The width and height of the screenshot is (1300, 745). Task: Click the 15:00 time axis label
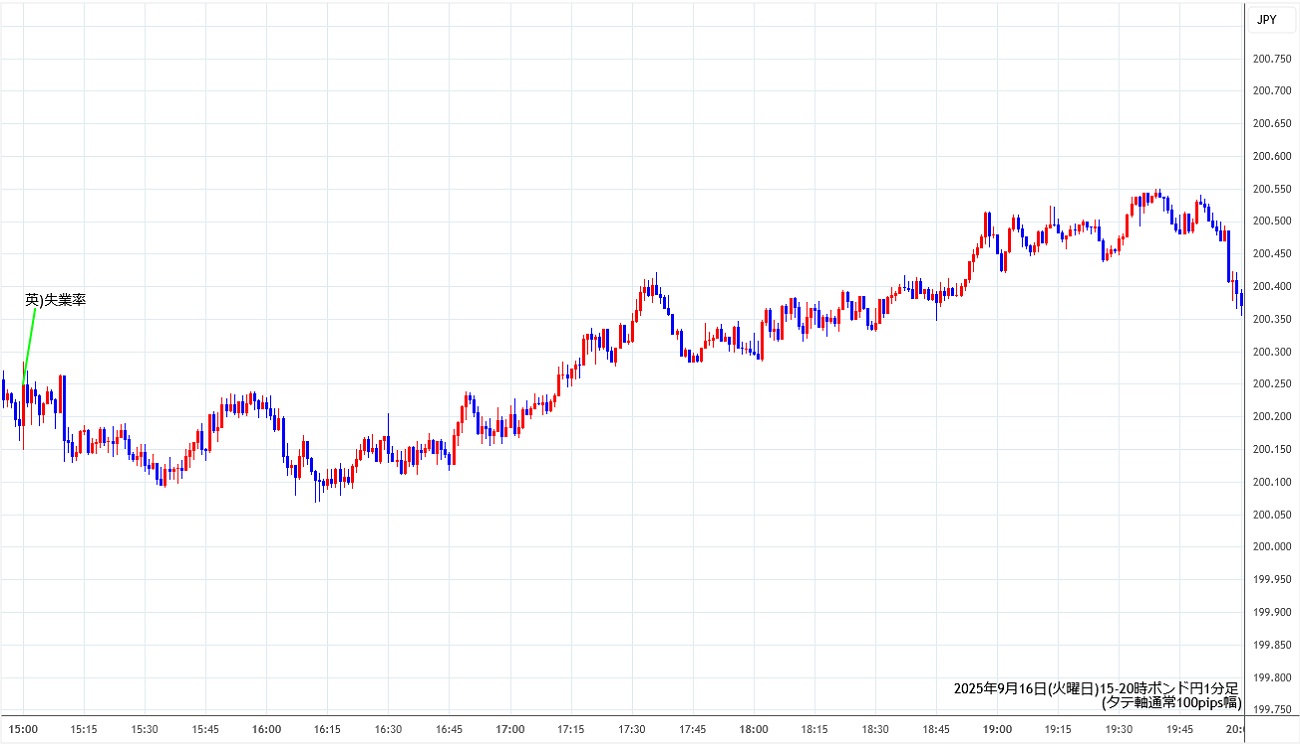23,729
